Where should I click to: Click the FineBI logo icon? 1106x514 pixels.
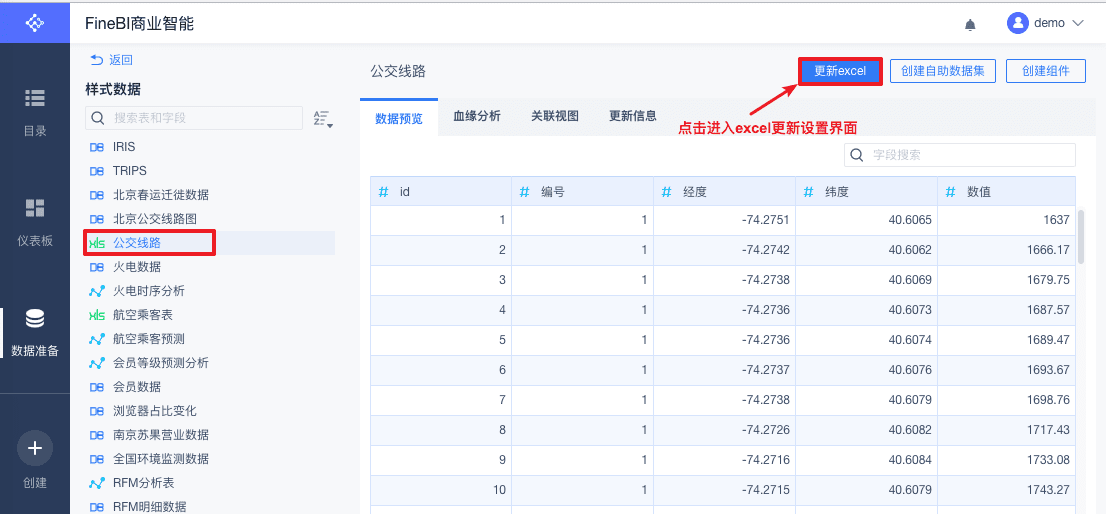[x=34, y=22]
